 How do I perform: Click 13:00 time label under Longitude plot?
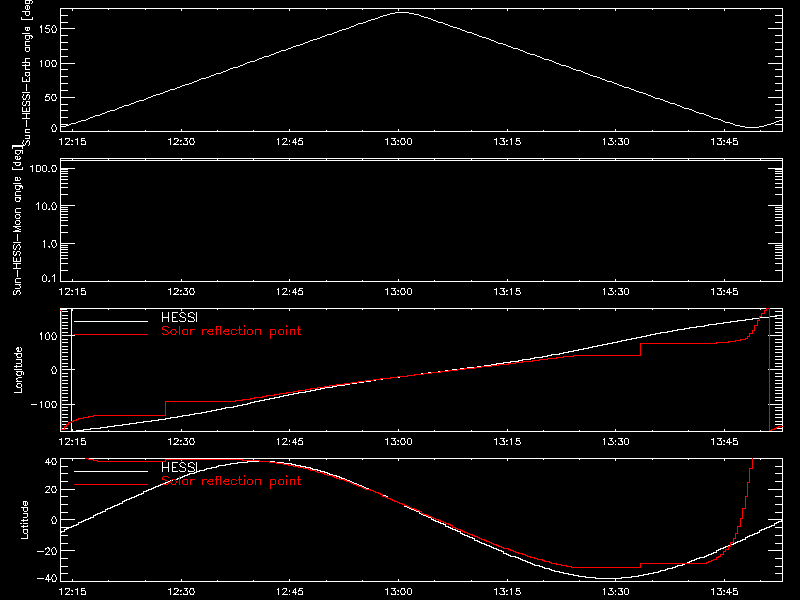(x=398, y=441)
